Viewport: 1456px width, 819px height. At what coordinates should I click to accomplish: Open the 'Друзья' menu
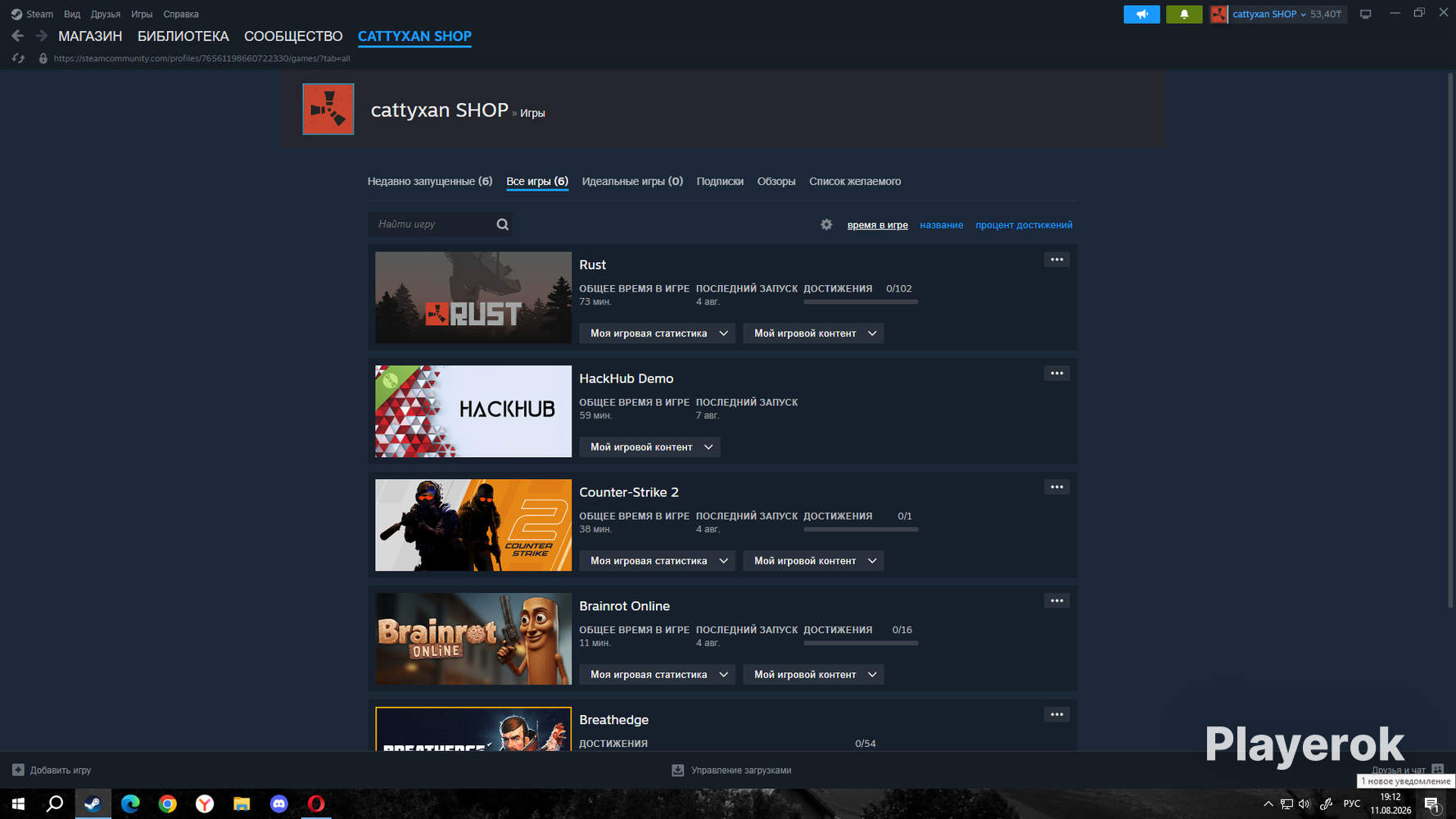[106, 14]
